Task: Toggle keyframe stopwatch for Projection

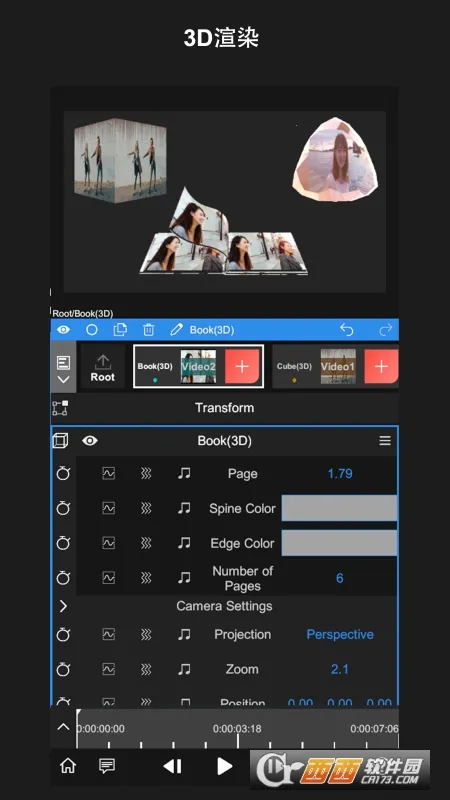Action: point(63,635)
